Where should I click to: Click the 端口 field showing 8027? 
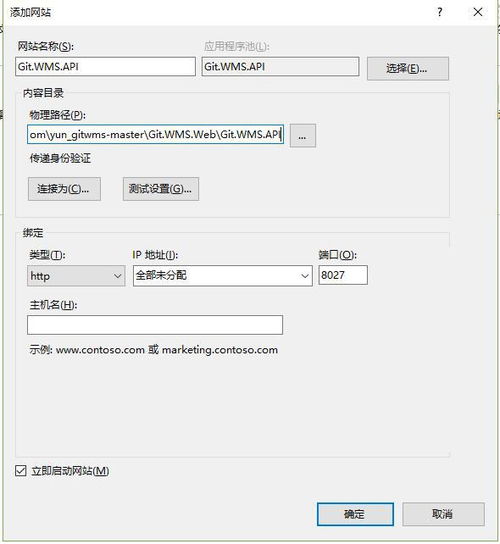[x=343, y=275]
